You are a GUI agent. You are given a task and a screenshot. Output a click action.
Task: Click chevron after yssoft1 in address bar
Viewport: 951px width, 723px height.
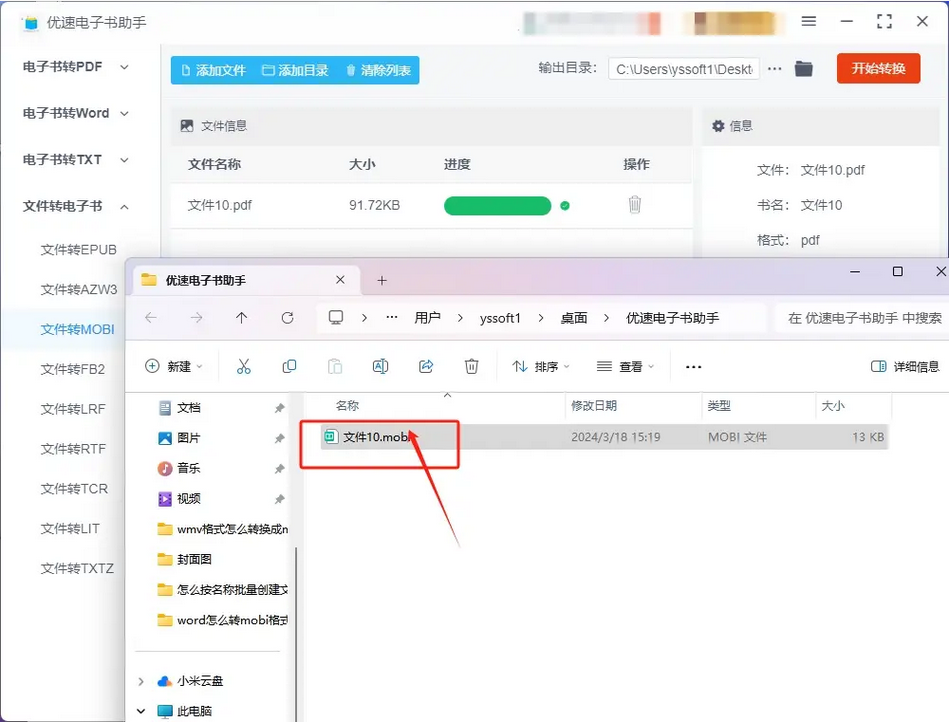540,318
